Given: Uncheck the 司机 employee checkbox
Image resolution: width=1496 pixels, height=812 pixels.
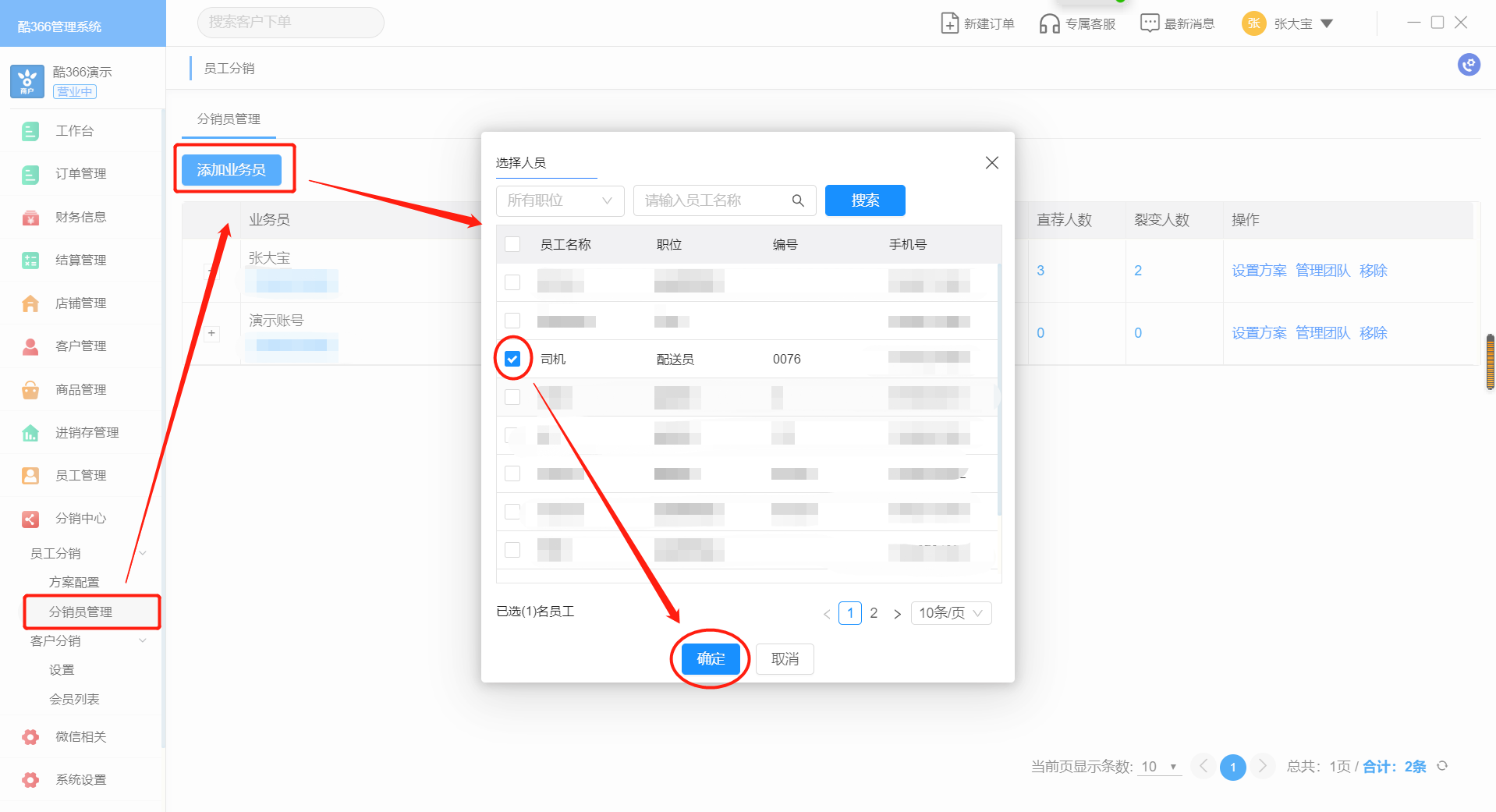Looking at the screenshot, I should coord(512,359).
